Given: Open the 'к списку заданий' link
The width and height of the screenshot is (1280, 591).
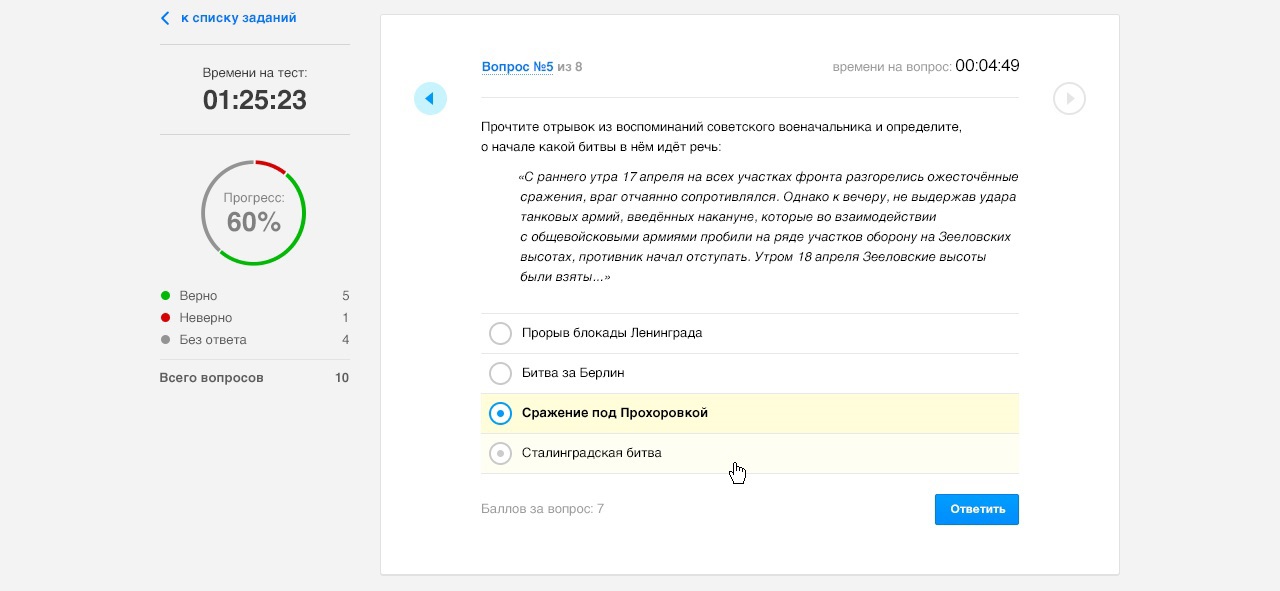Looking at the screenshot, I should pos(238,18).
